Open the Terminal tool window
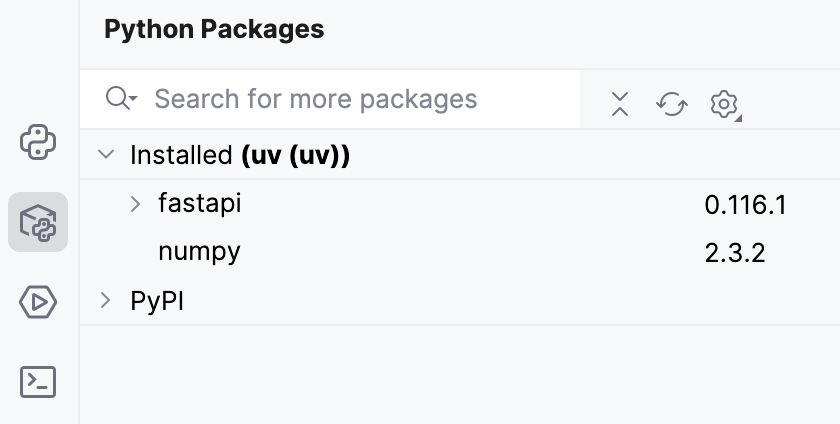Viewport: 840px width, 424px height. pos(38,381)
